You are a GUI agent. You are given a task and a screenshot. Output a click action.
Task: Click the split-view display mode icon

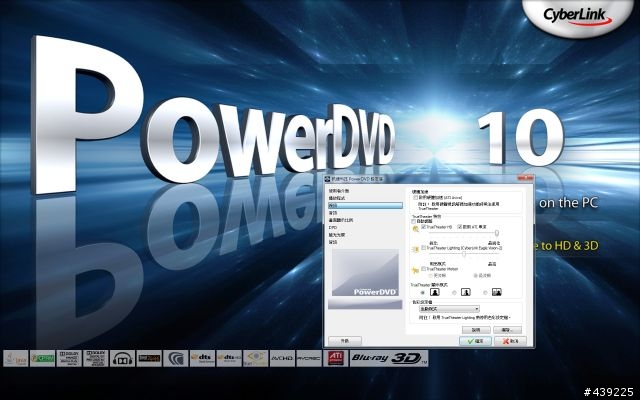click(466, 292)
